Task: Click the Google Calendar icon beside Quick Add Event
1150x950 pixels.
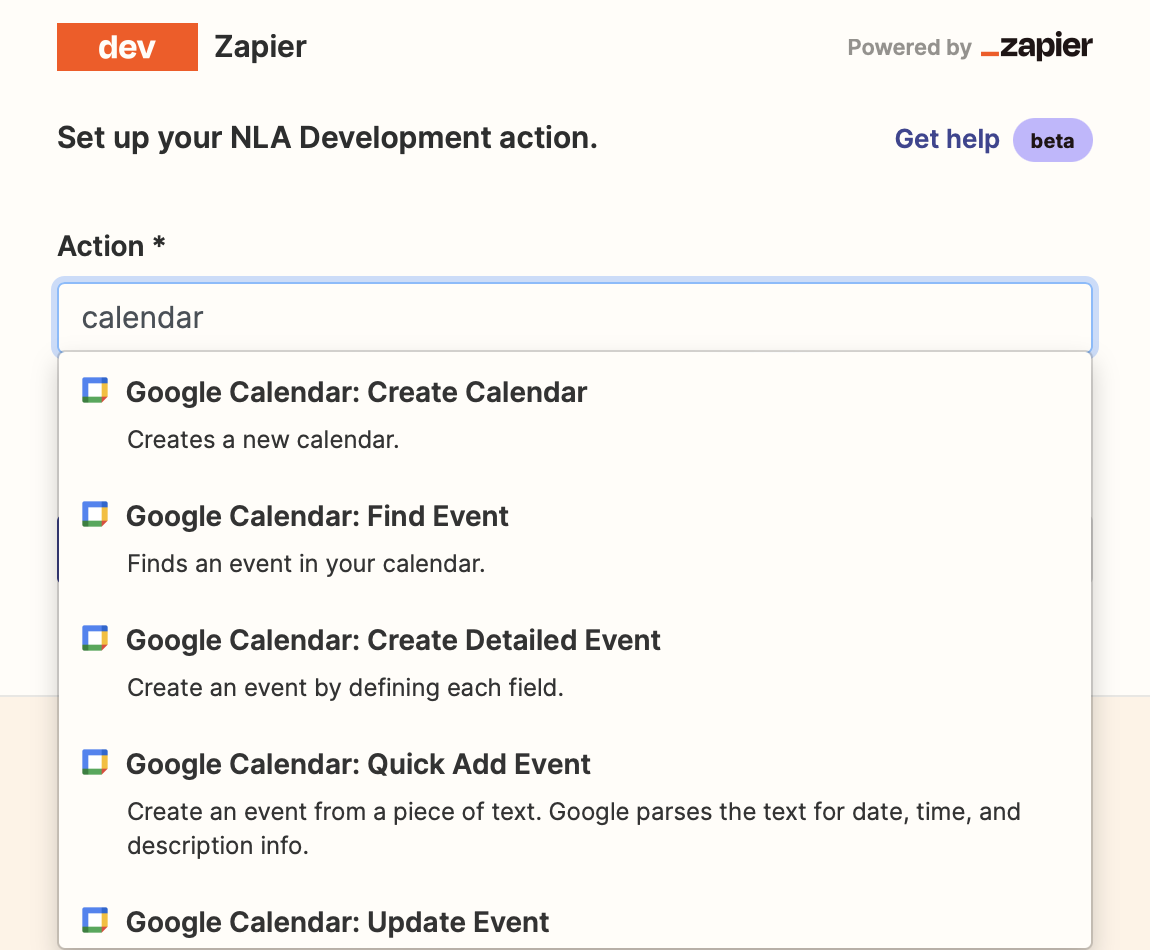Action: pyautogui.click(x=95, y=763)
